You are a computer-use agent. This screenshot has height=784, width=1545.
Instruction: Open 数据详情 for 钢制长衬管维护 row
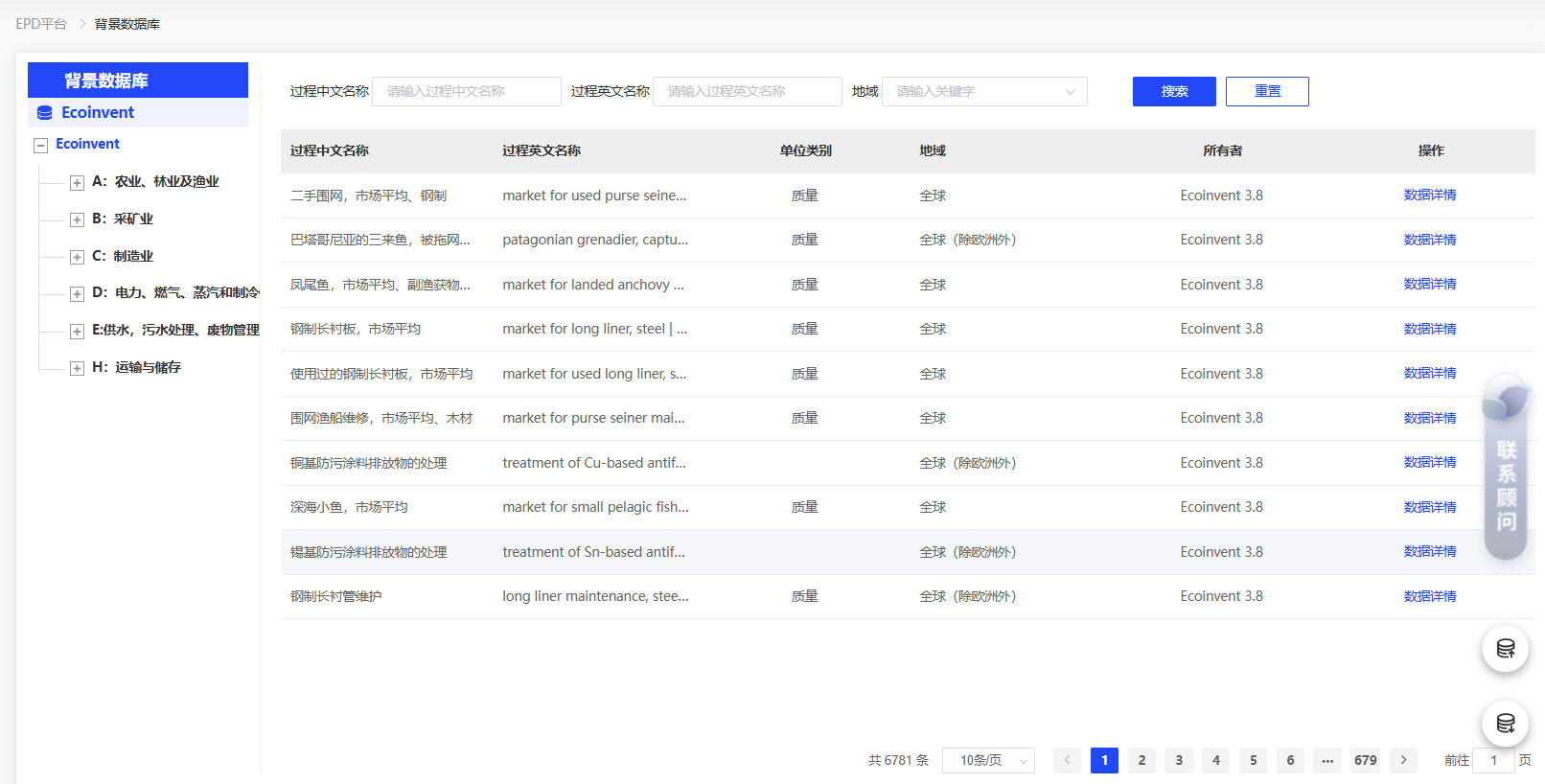point(1430,596)
